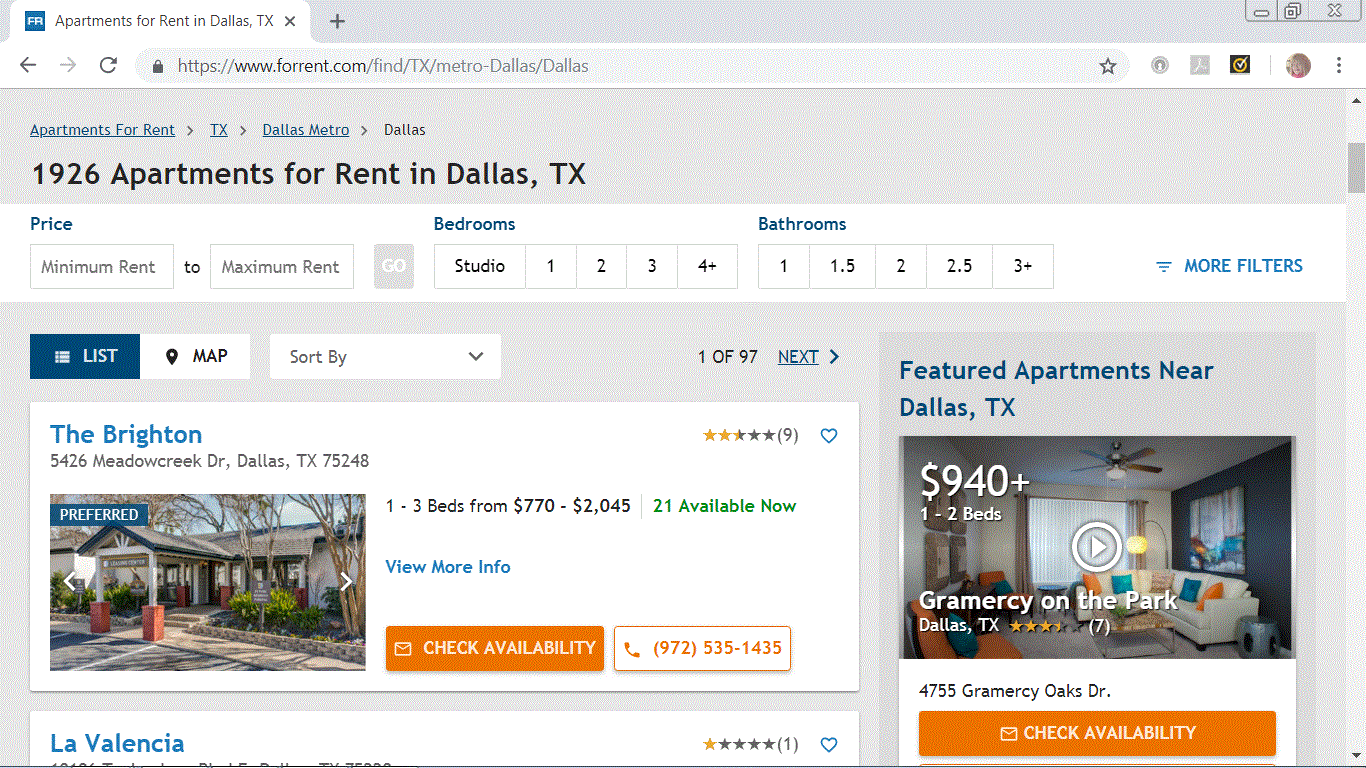The image size is (1366, 768).
Task: Click the "4755 Gramercy Oaks Dr." address
Action: click(1015, 691)
